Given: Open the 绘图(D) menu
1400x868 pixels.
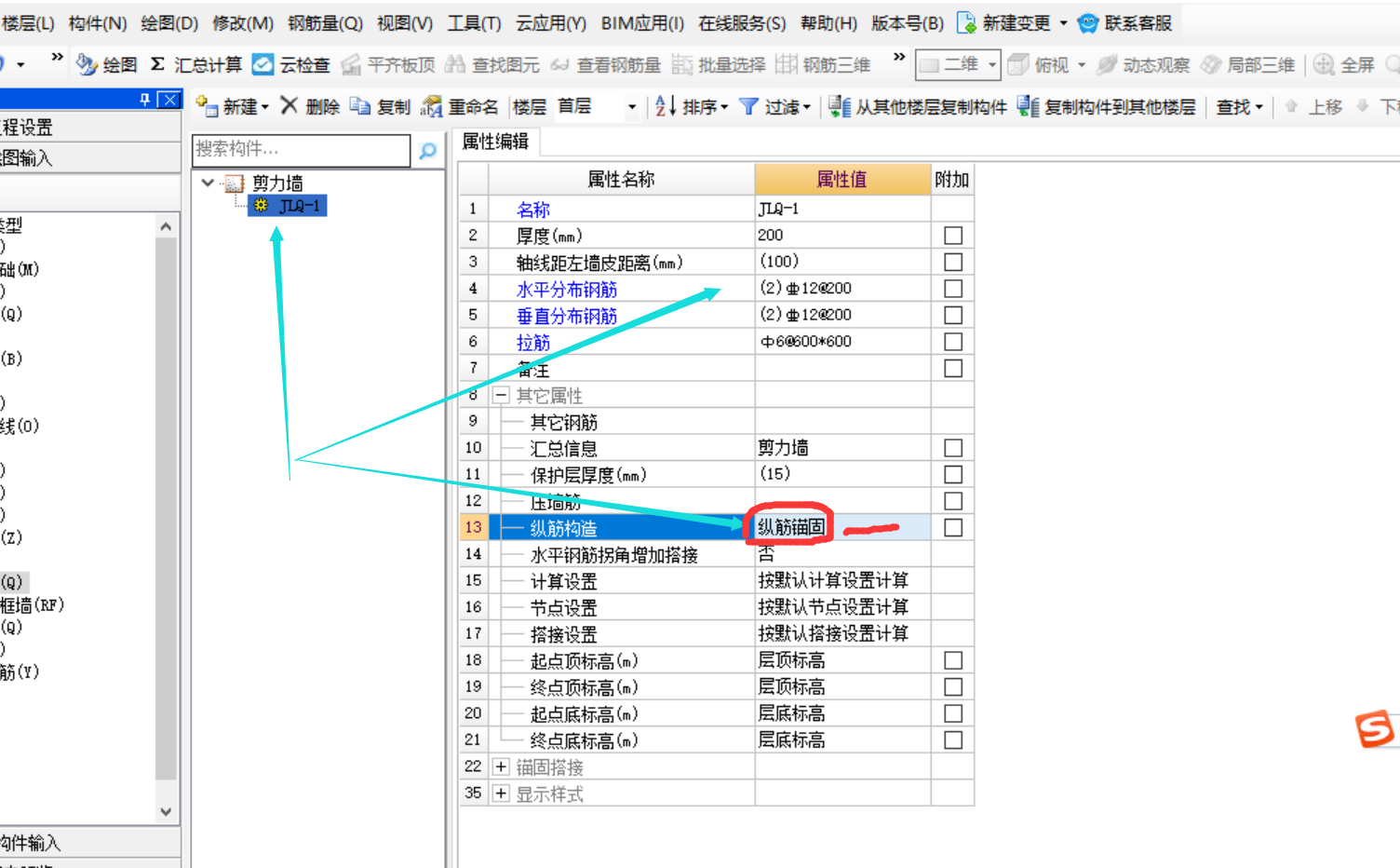Looking at the screenshot, I should [x=169, y=23].
